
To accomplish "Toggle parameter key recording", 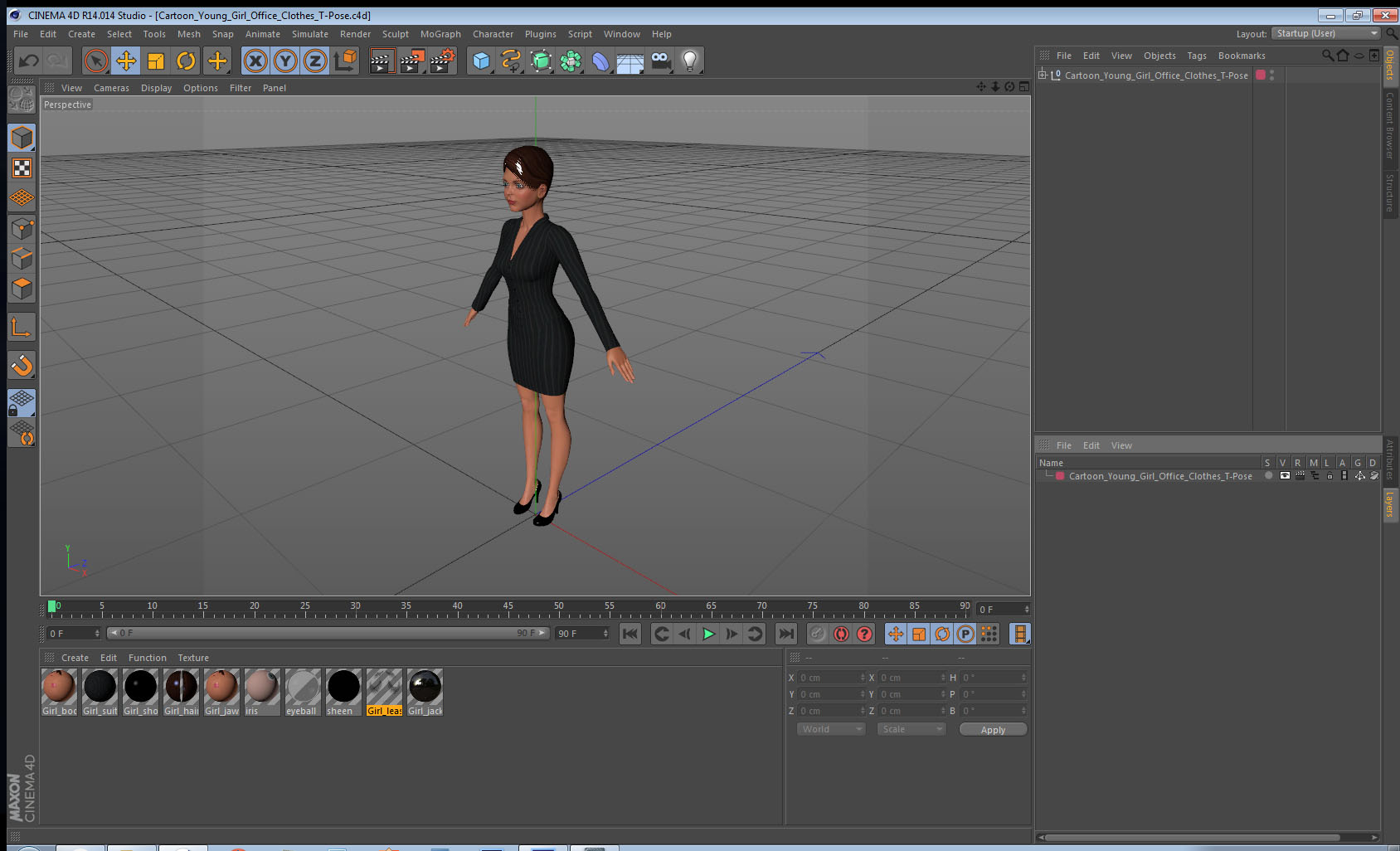I will coord(965,634).
